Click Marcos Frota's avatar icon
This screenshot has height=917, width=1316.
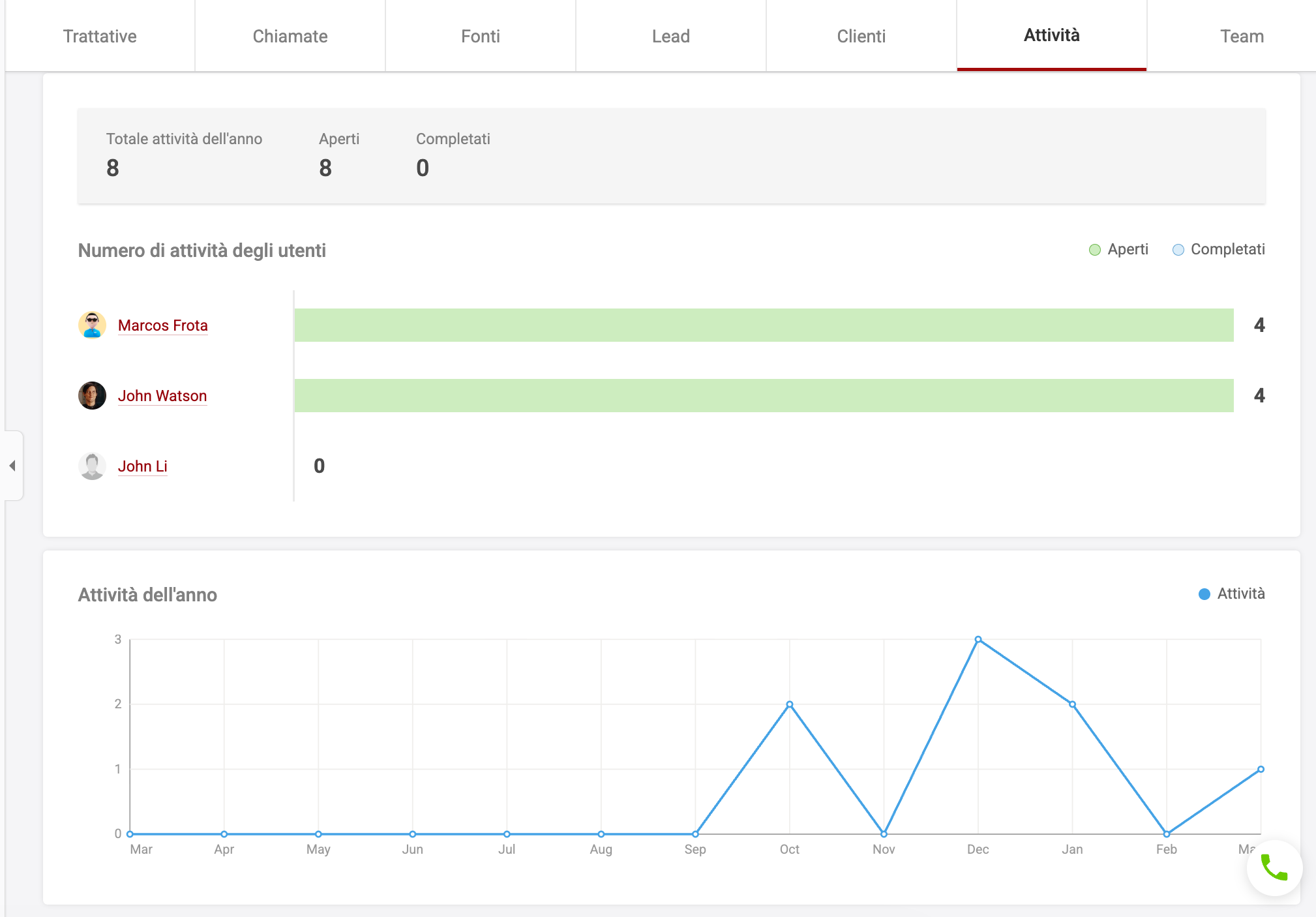[92, 325]
